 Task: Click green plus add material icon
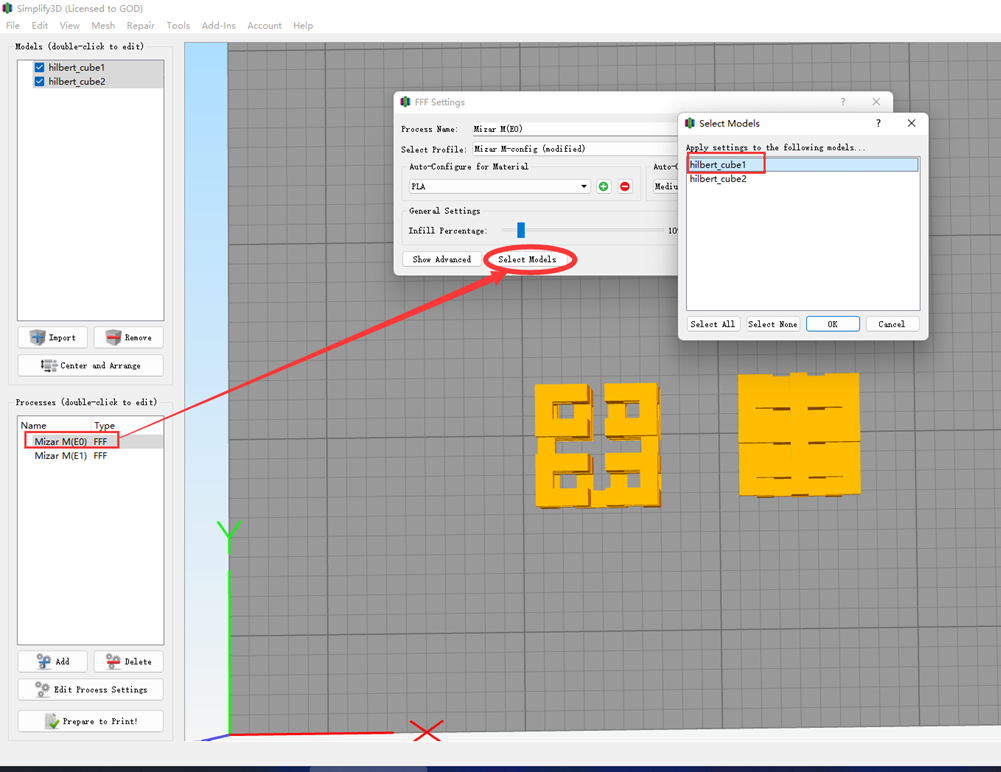point(603,186)
